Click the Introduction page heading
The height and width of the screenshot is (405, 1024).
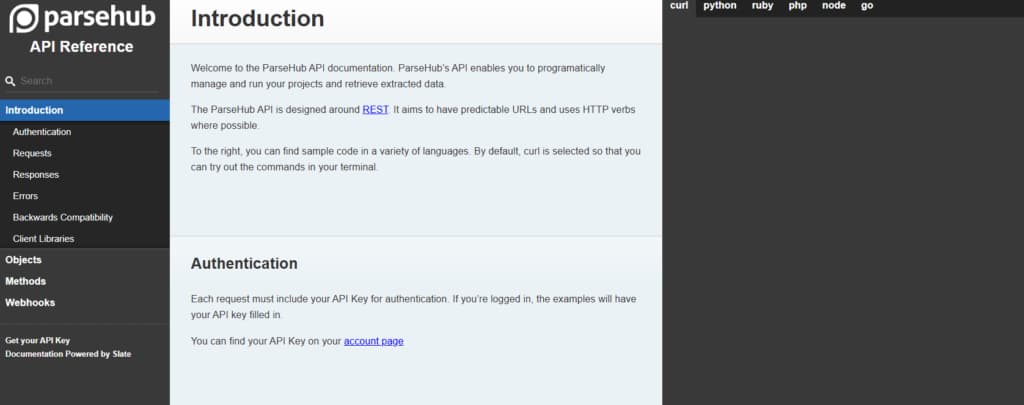257,19
